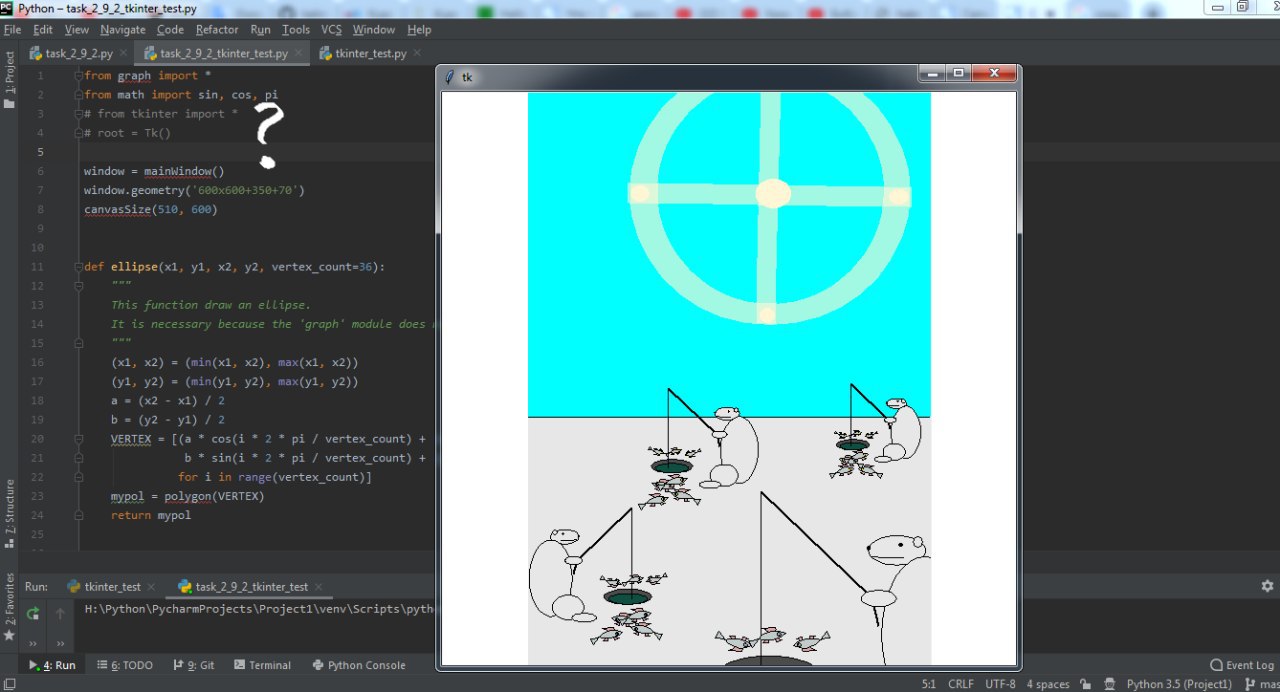Close the task_2_9_2.py editor tab
This screenshot has width=1280, height=692.
coord(123,54)
